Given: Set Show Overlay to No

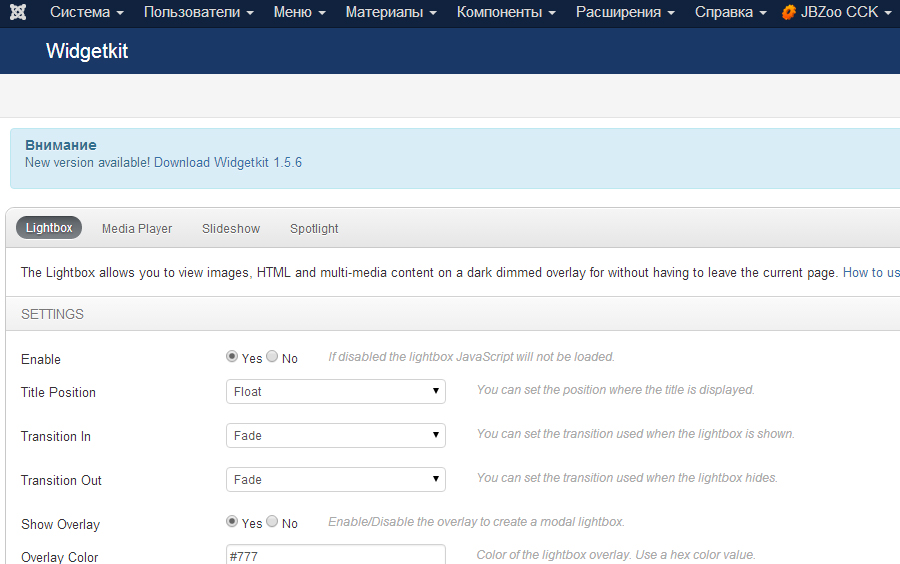Looking at the screenshot, I should [272, 522].
